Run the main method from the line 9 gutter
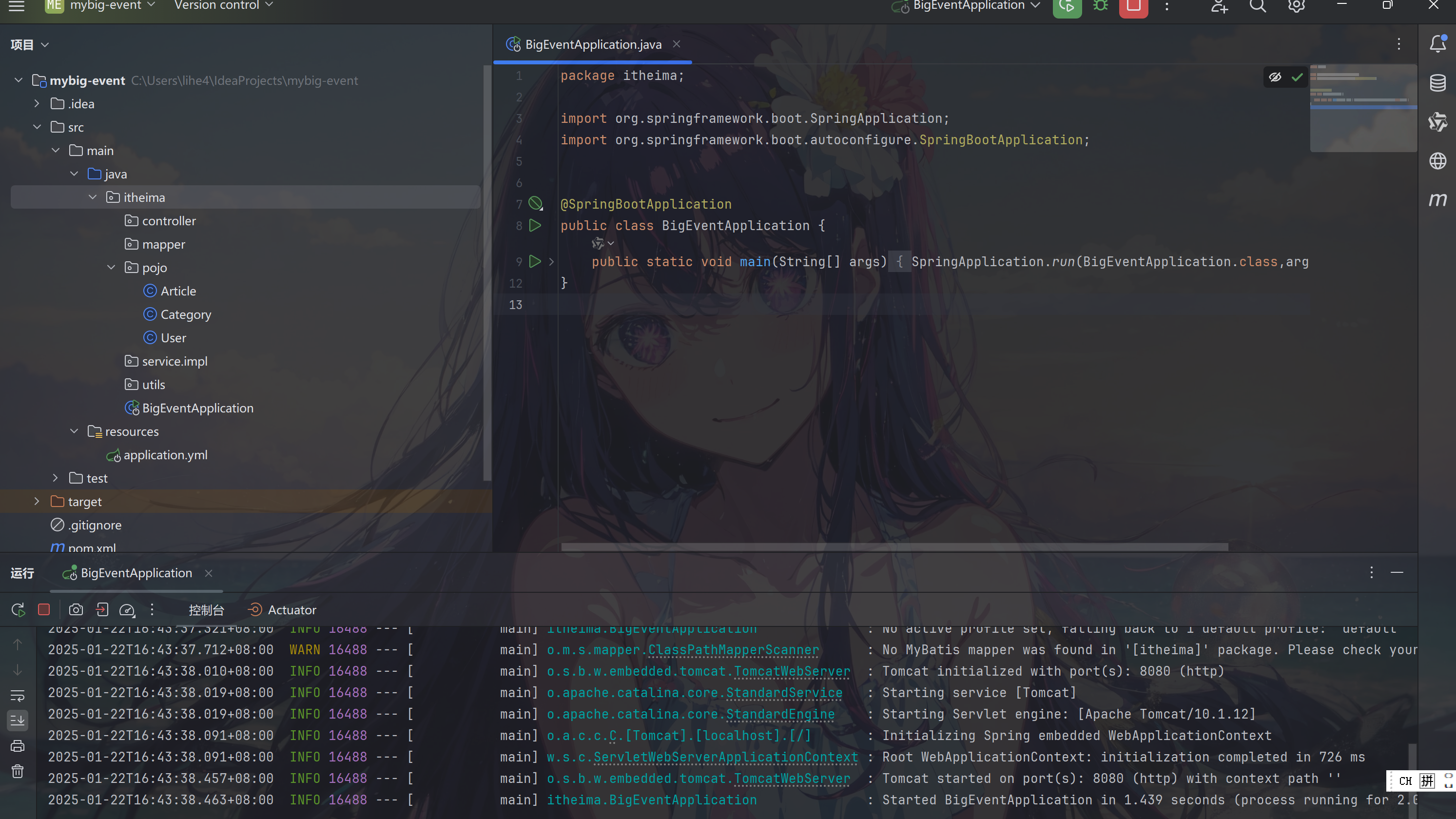Screen dimensions: 1456x819 [535, 262]
